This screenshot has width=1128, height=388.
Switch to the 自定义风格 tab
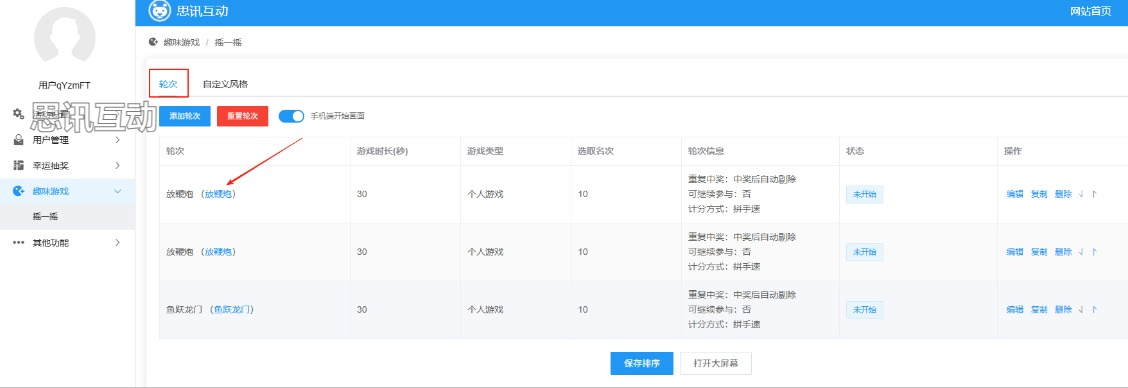point(225,84)
